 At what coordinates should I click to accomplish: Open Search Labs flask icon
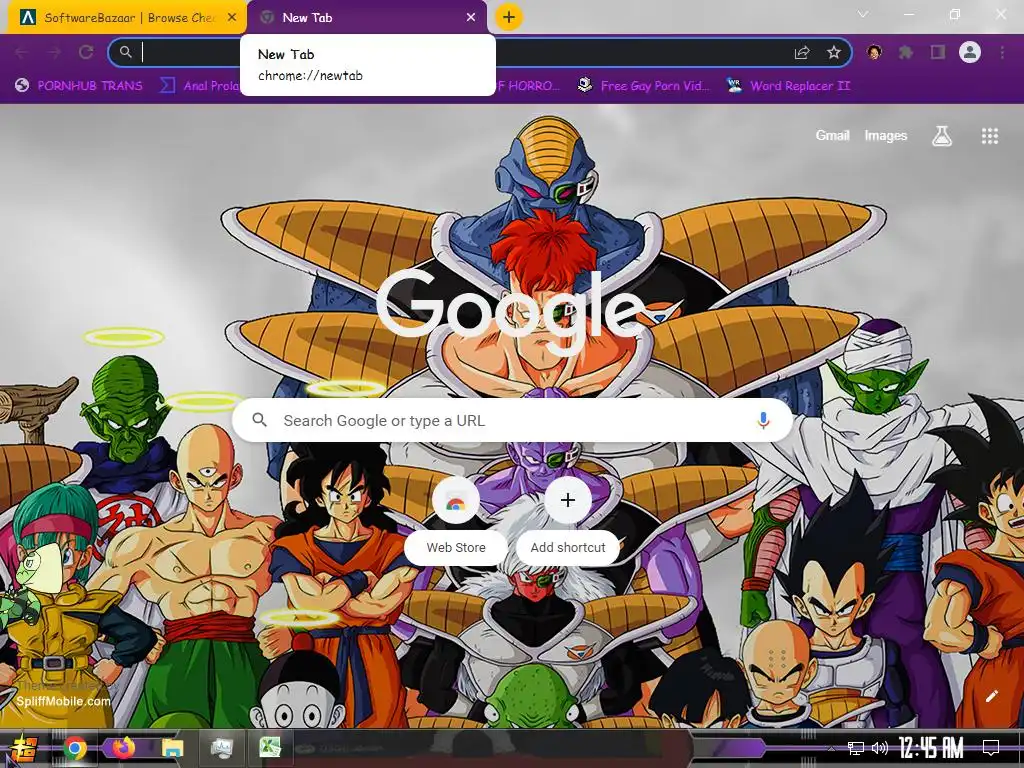(x=941, y=136)
